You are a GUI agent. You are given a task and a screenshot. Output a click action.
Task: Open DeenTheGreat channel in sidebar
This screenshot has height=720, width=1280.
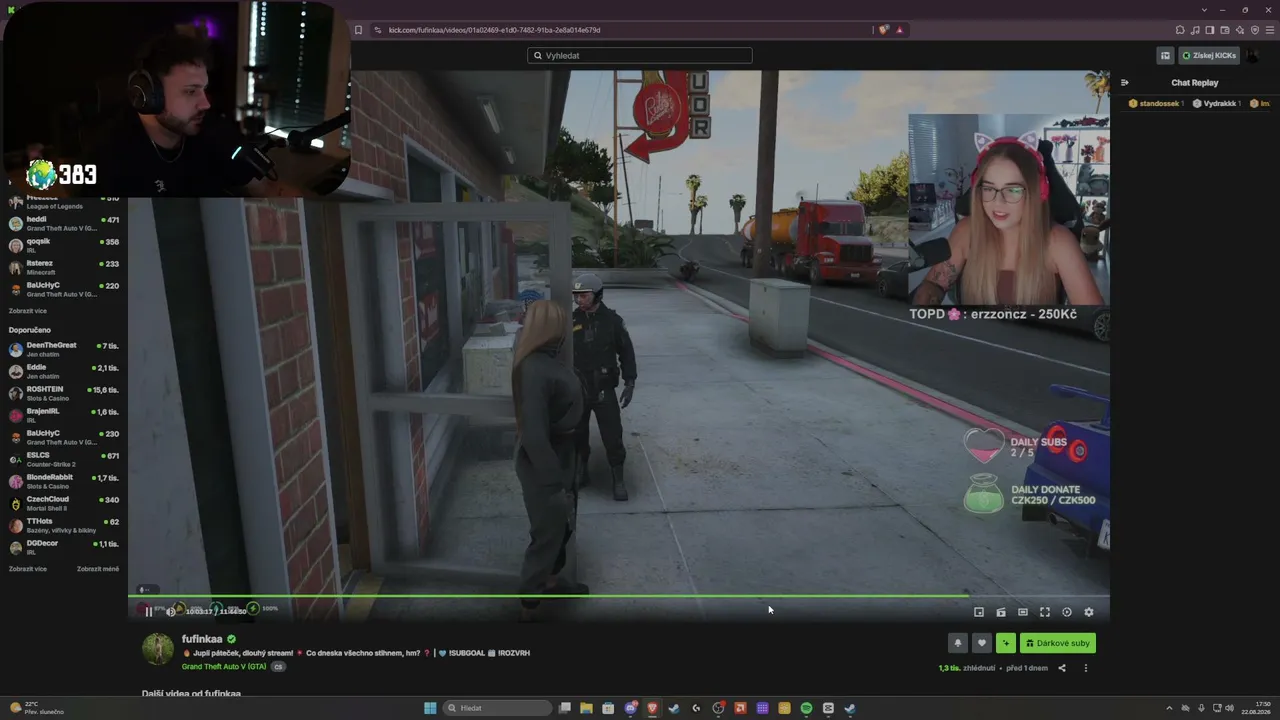click(x=64, y=349)
